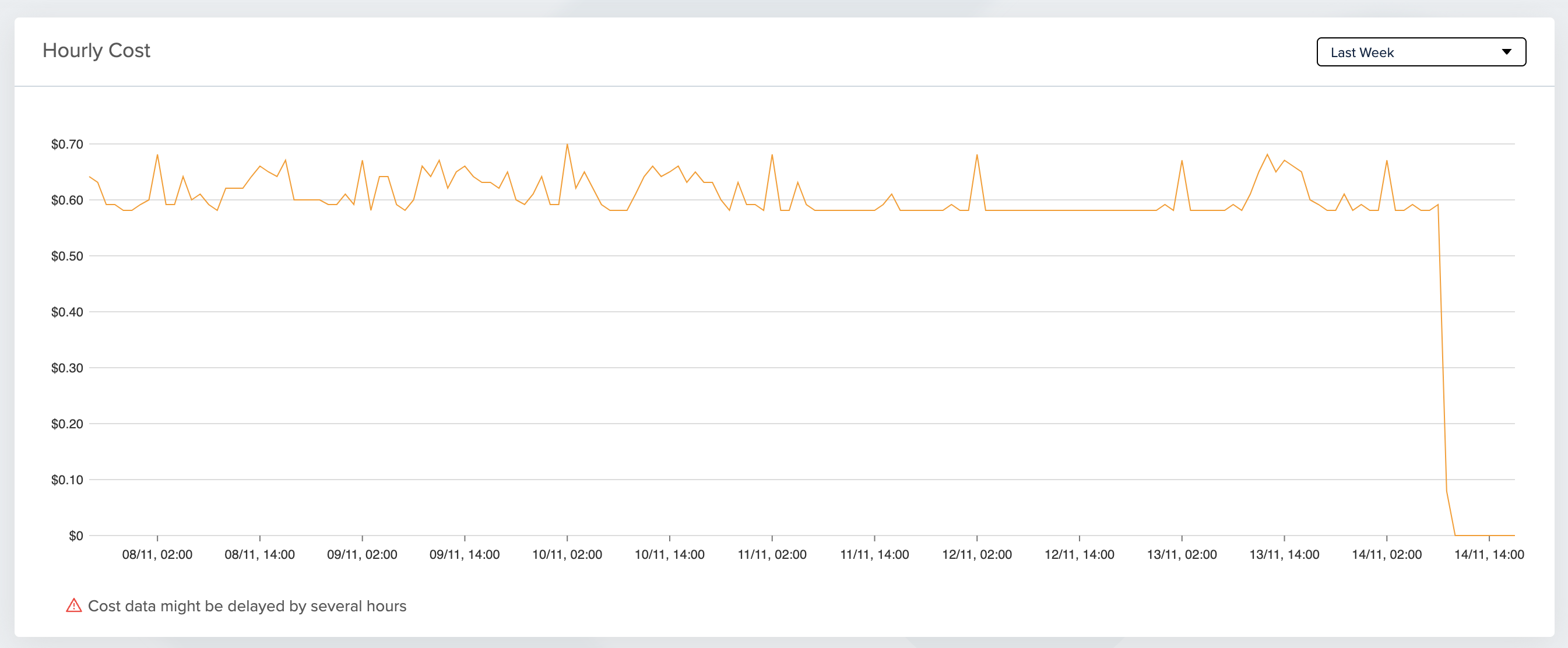Click the $0.60 y-axis label

67,200
